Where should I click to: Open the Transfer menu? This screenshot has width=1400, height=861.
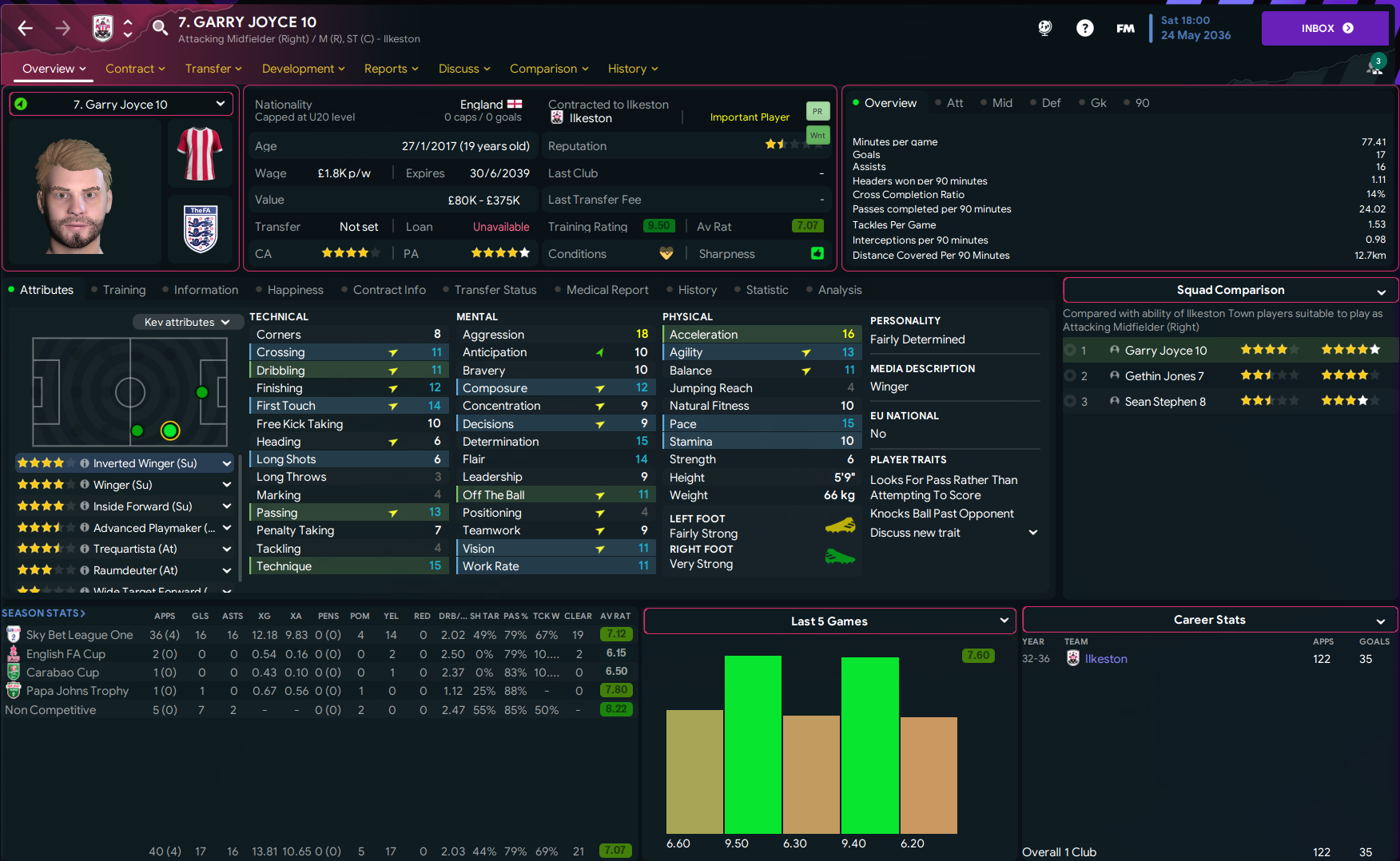213,69
